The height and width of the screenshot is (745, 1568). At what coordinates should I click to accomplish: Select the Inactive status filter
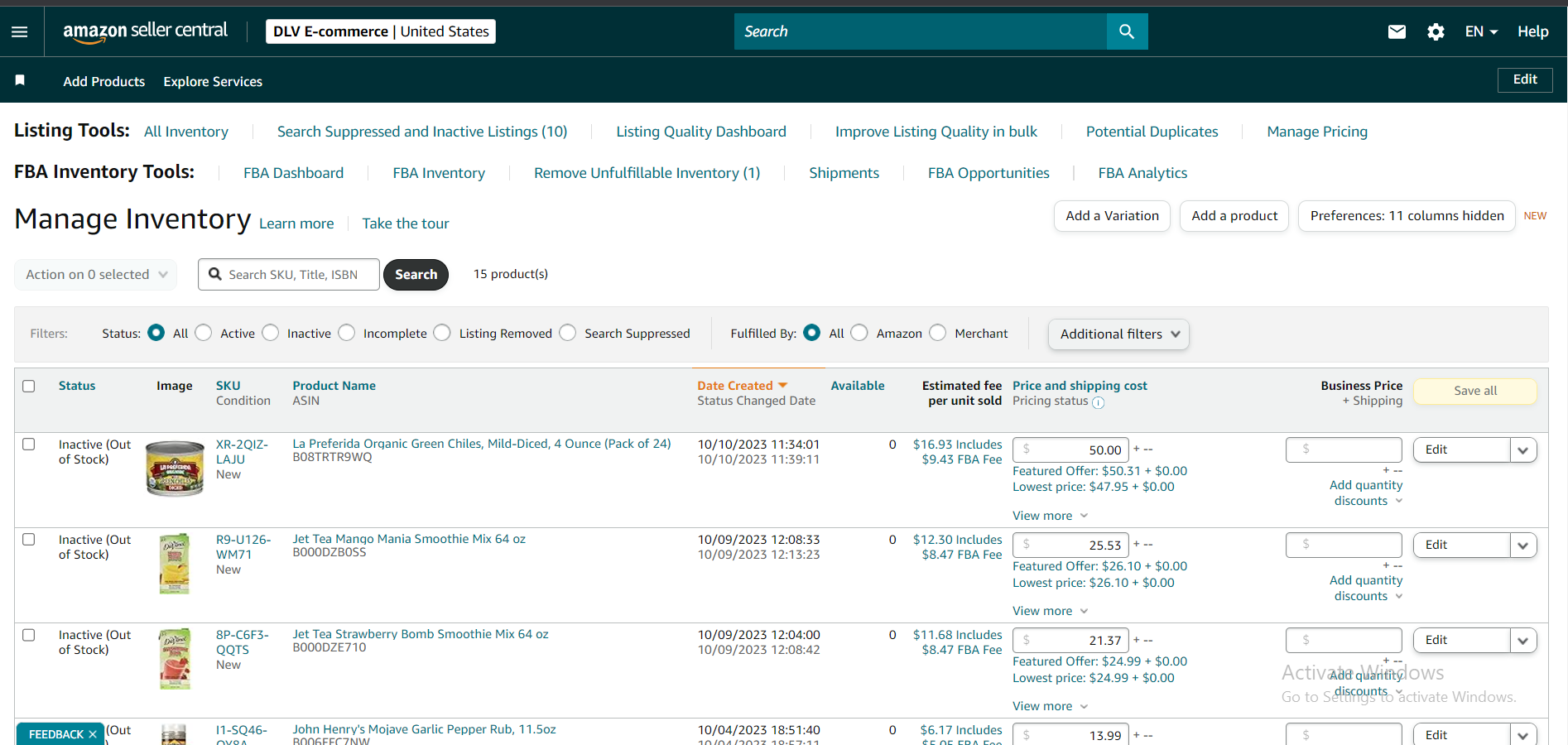point(270,333)
